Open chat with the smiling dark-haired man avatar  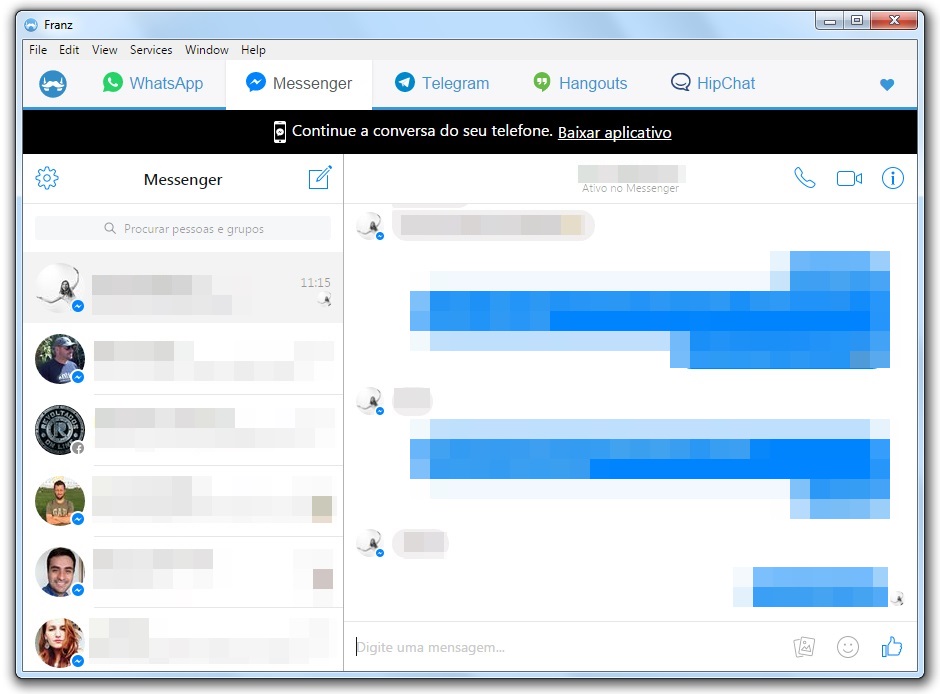click(x=183, y=572)
